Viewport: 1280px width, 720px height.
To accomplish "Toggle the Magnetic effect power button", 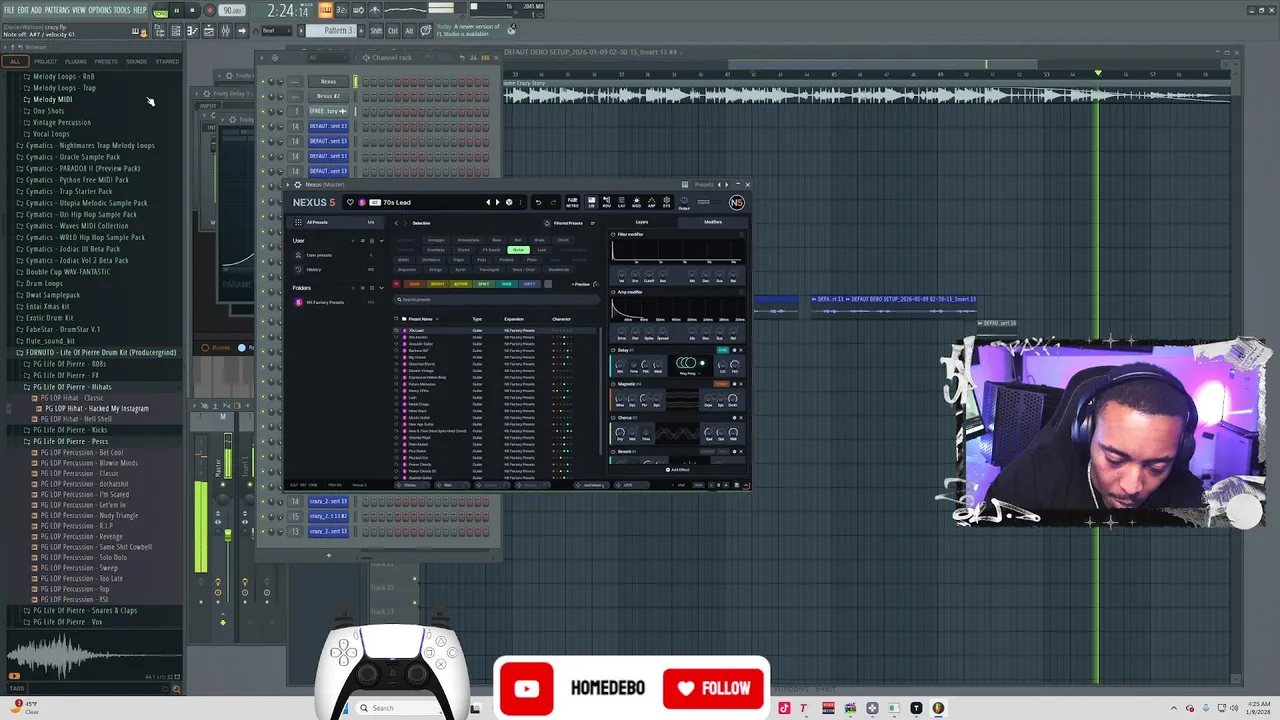I will (x=613, y=384).
